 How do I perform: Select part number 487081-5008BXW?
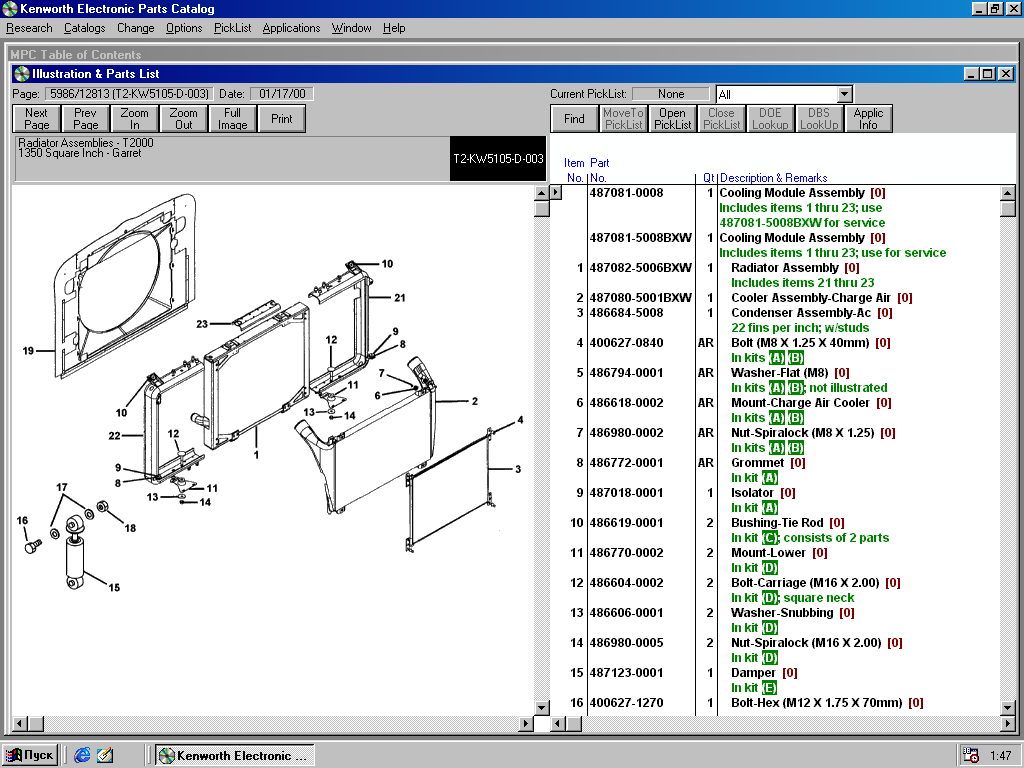click(x=640, y=238)
